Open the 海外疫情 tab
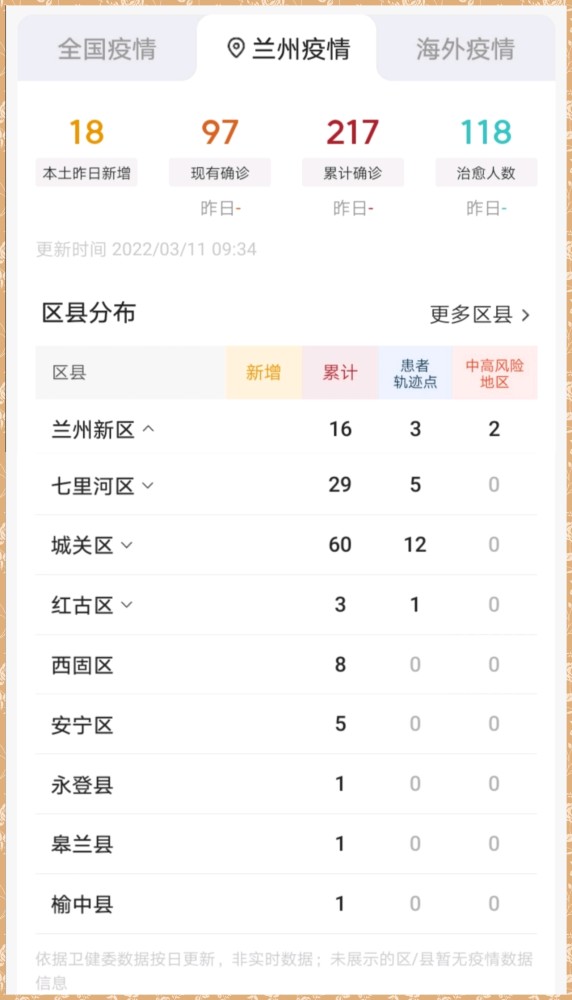The image size is (572, 1000). [466, 48]
